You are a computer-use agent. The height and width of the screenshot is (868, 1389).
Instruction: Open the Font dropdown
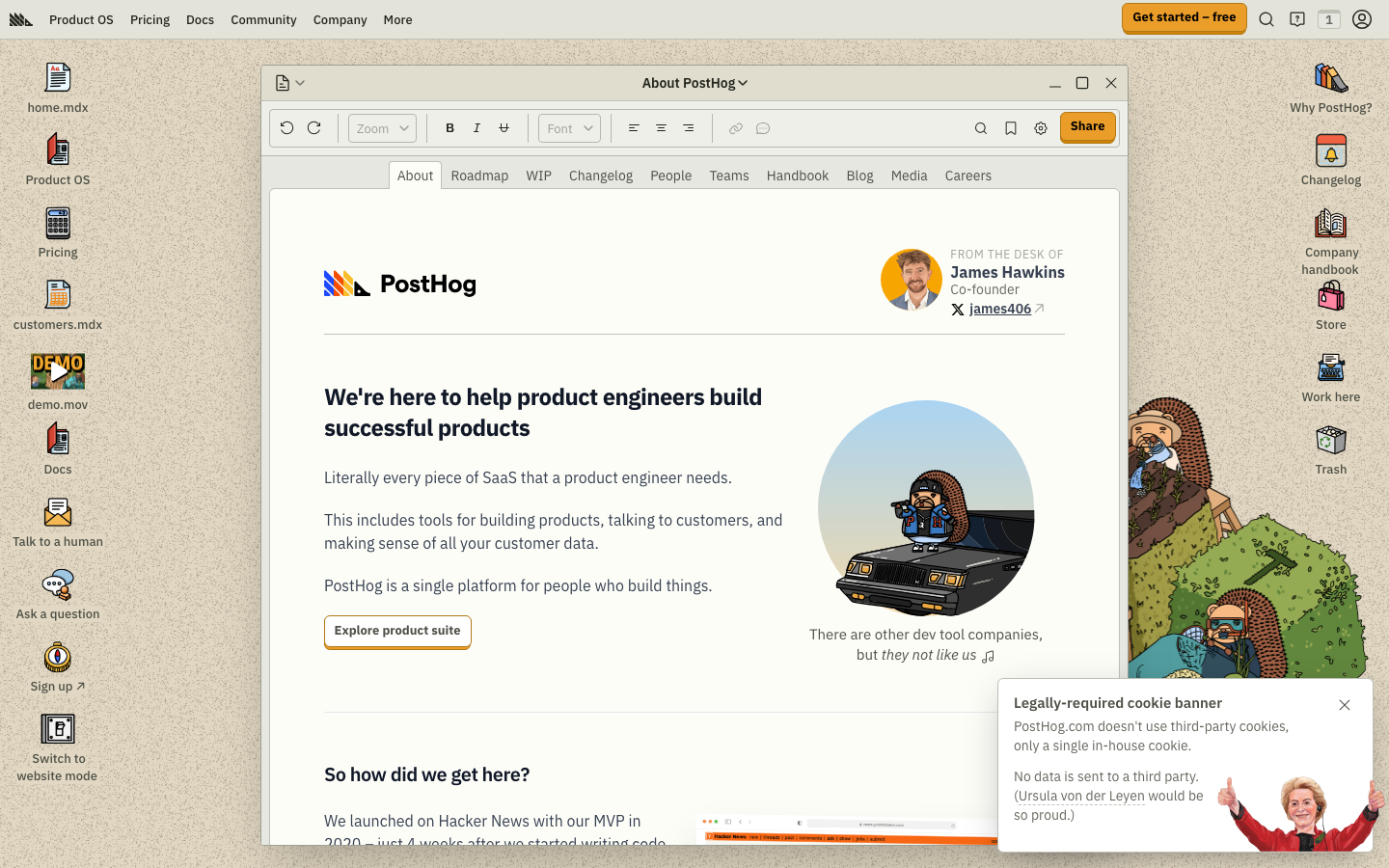coord(569,128)
